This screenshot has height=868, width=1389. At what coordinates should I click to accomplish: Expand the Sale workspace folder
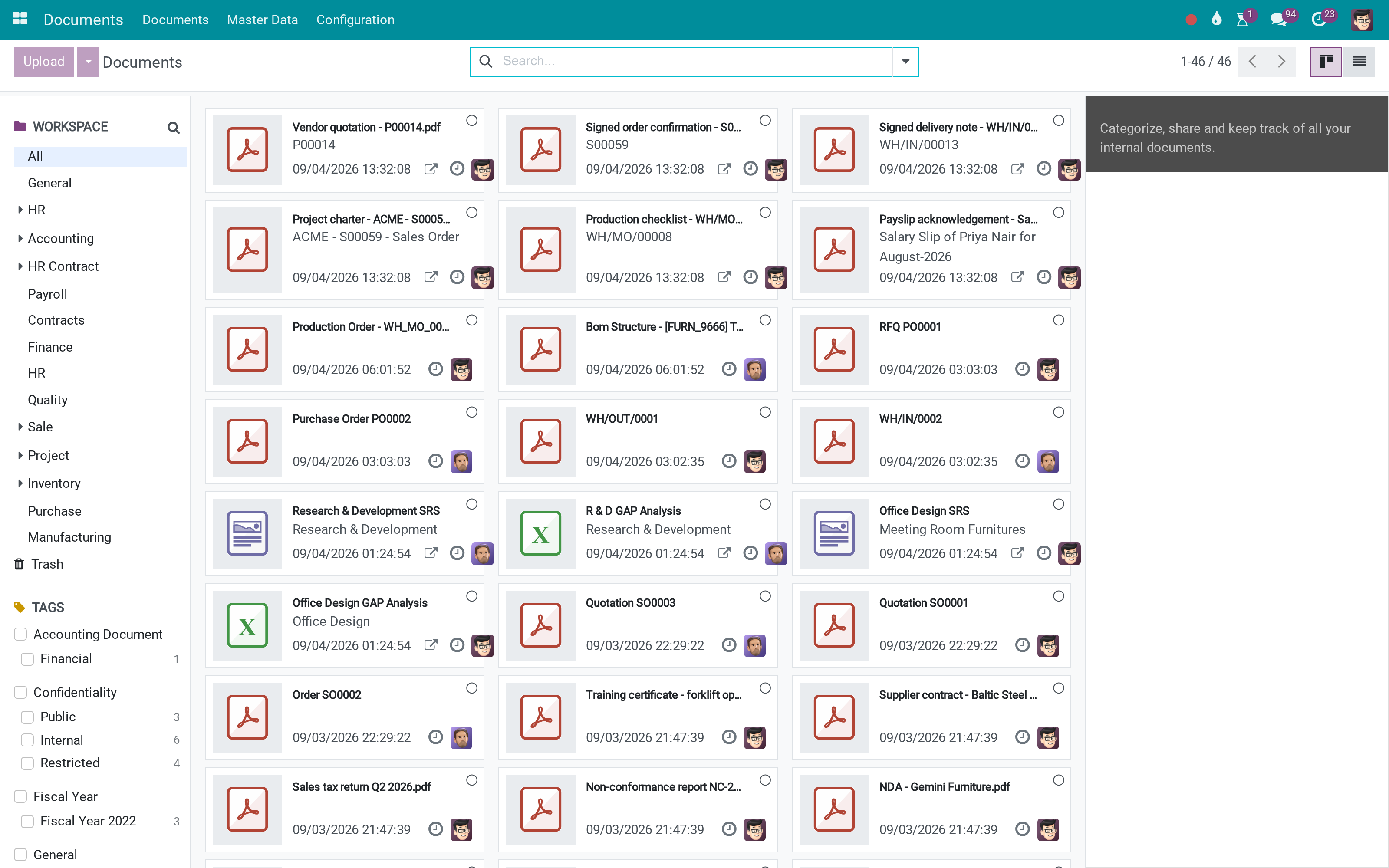pos(20,427)
